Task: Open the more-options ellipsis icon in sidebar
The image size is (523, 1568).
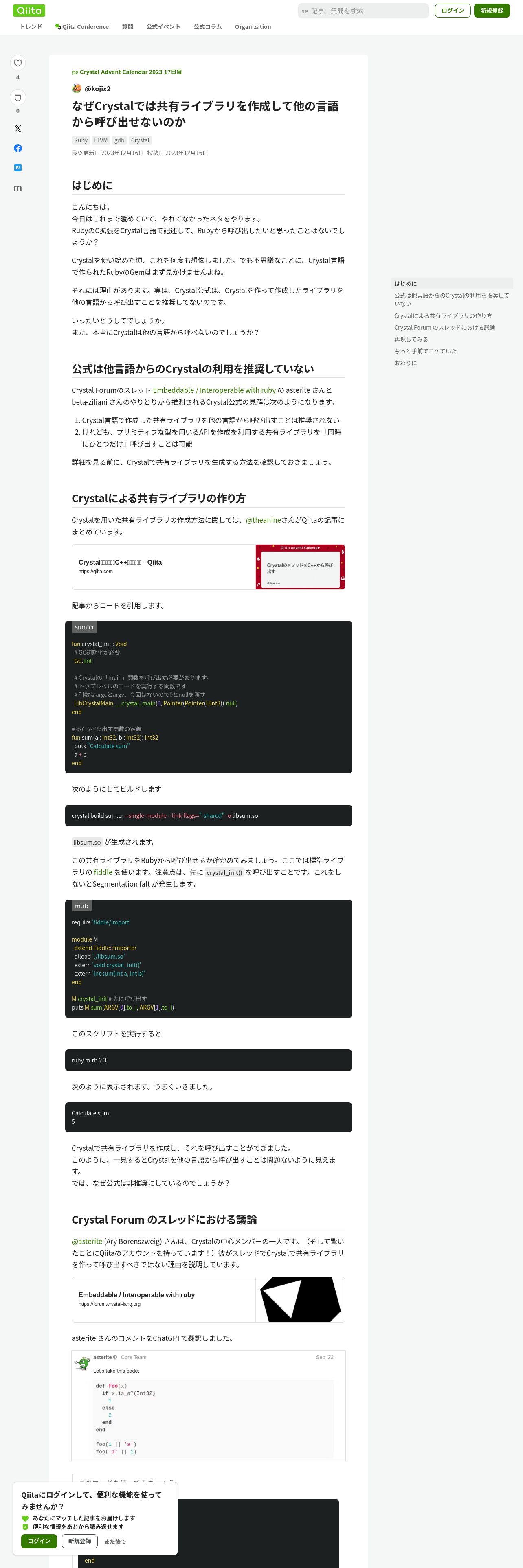Action: point(18,188)
